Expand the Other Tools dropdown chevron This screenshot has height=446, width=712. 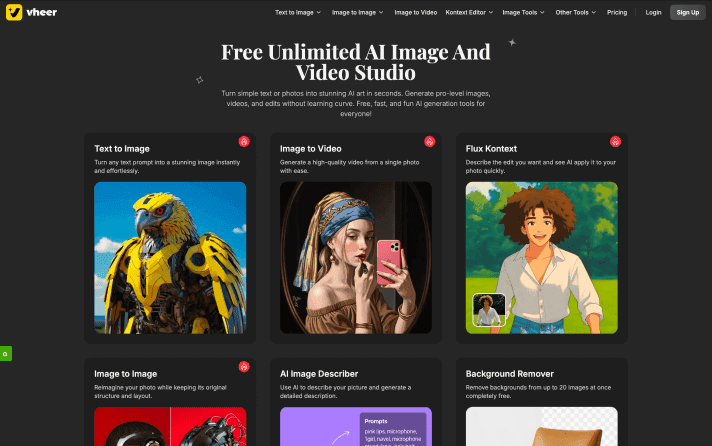(593, 13)
